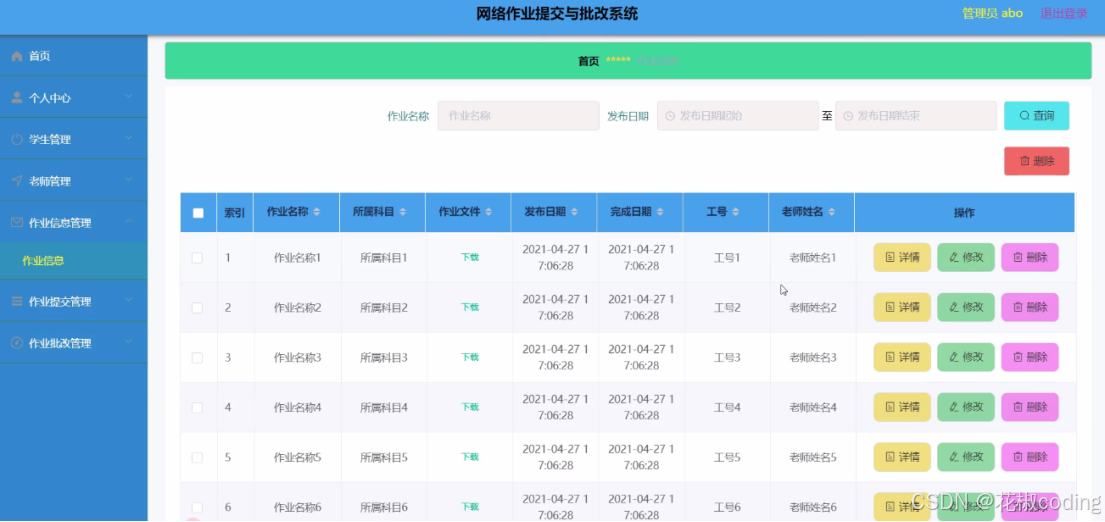
Task: Open the 发布日期结束 date picker field
Action: click(x=915, y=116)
